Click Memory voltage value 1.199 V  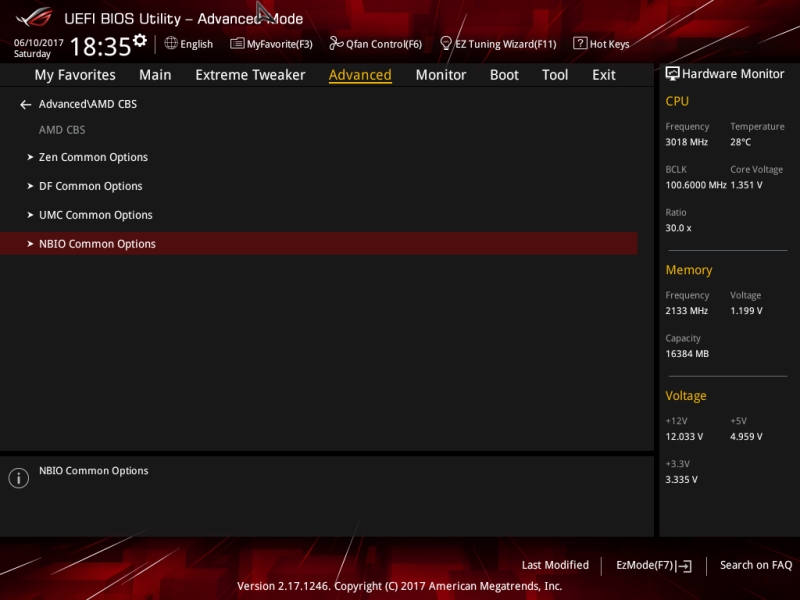coord(746,311)
